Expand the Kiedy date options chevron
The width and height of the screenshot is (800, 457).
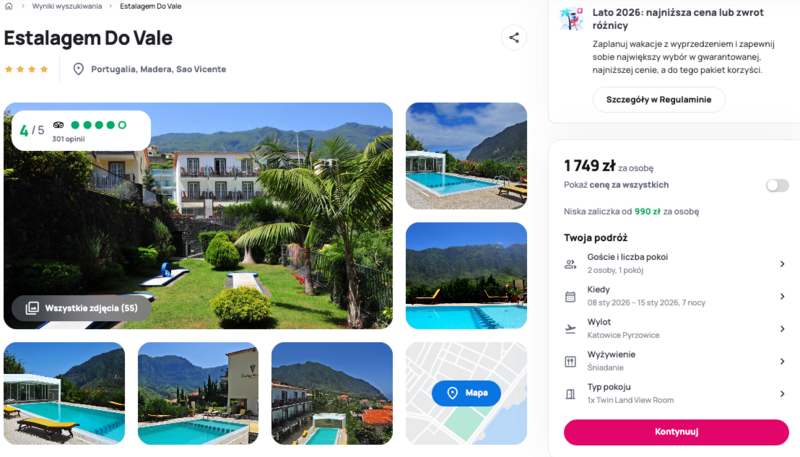coord(782,296)
